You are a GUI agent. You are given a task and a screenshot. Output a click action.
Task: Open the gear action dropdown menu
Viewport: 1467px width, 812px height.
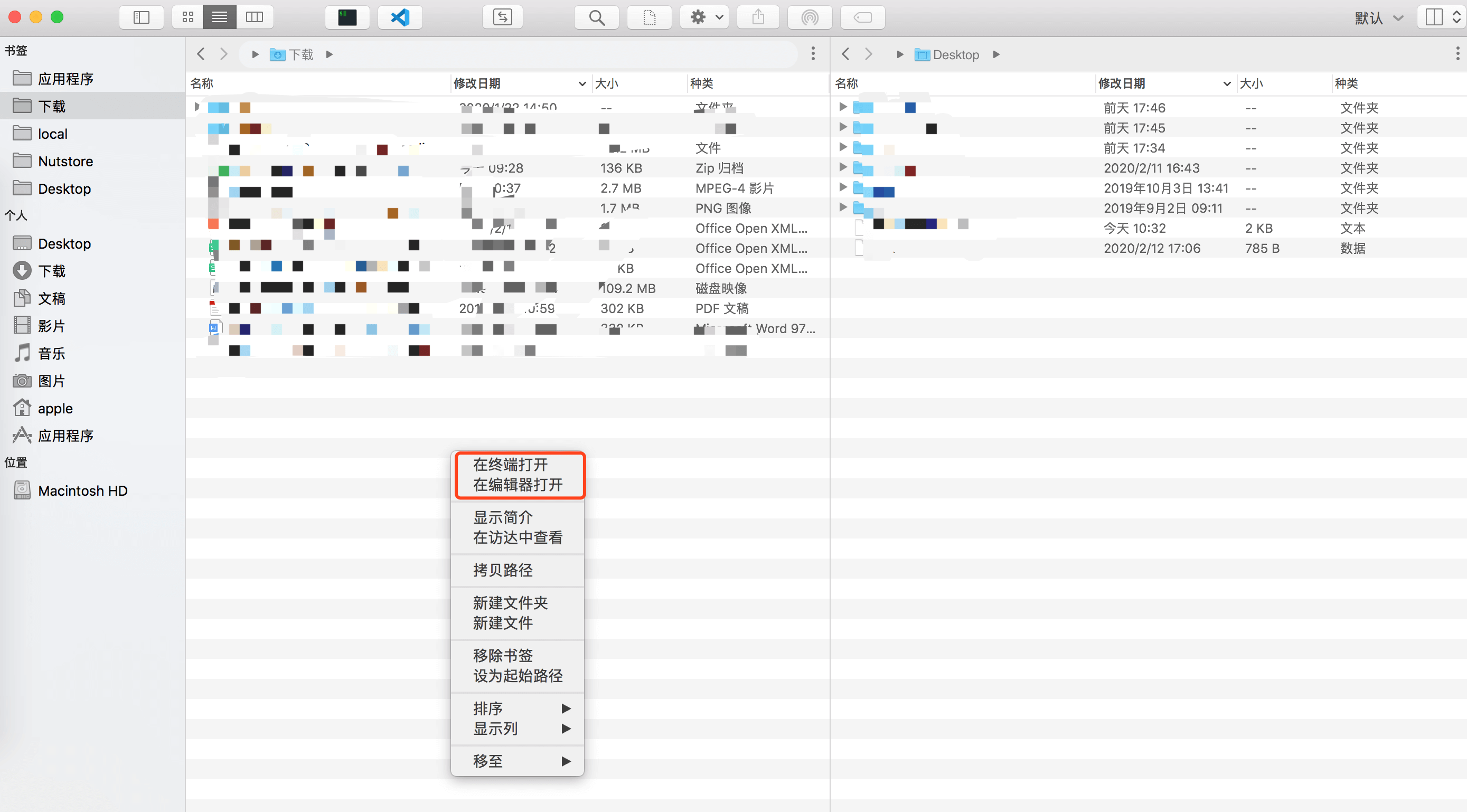pos(705,17)
